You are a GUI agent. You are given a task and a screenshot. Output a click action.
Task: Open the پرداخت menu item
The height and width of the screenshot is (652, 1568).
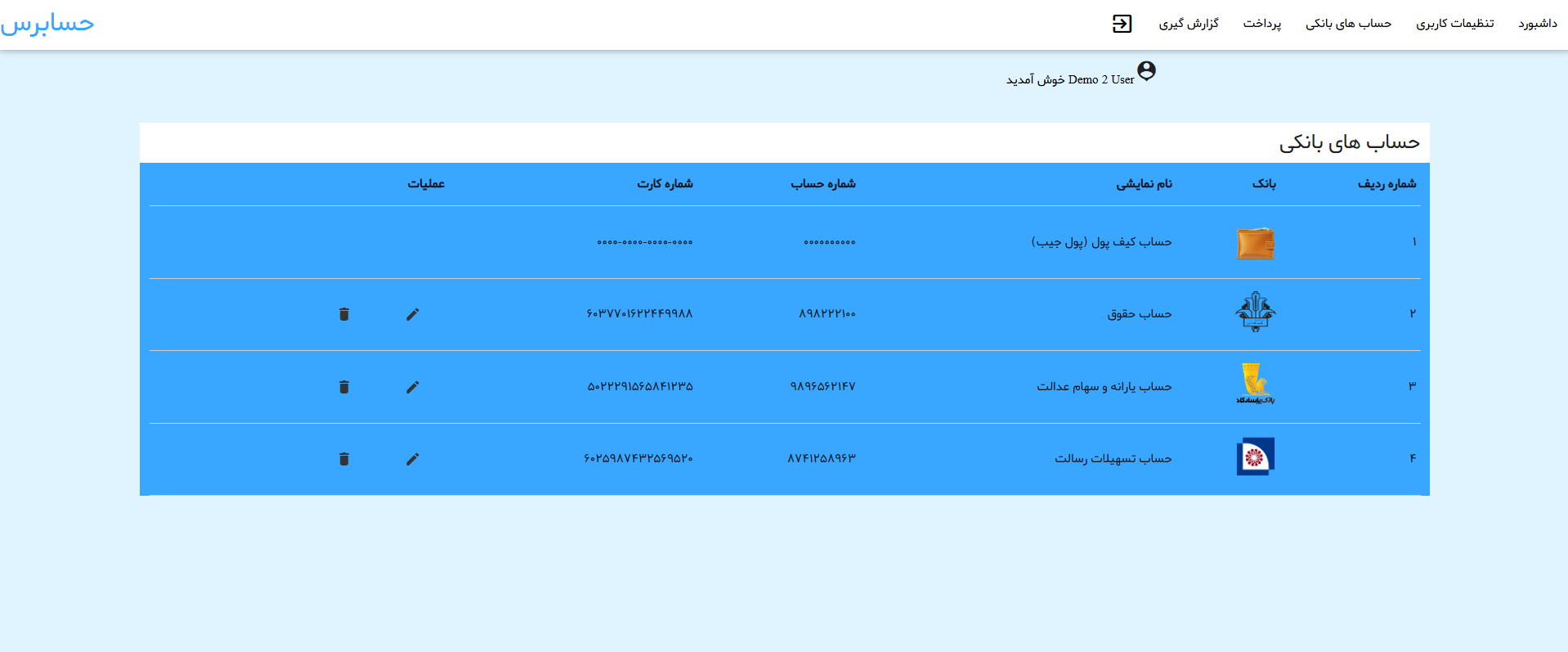coord(1261,24)
